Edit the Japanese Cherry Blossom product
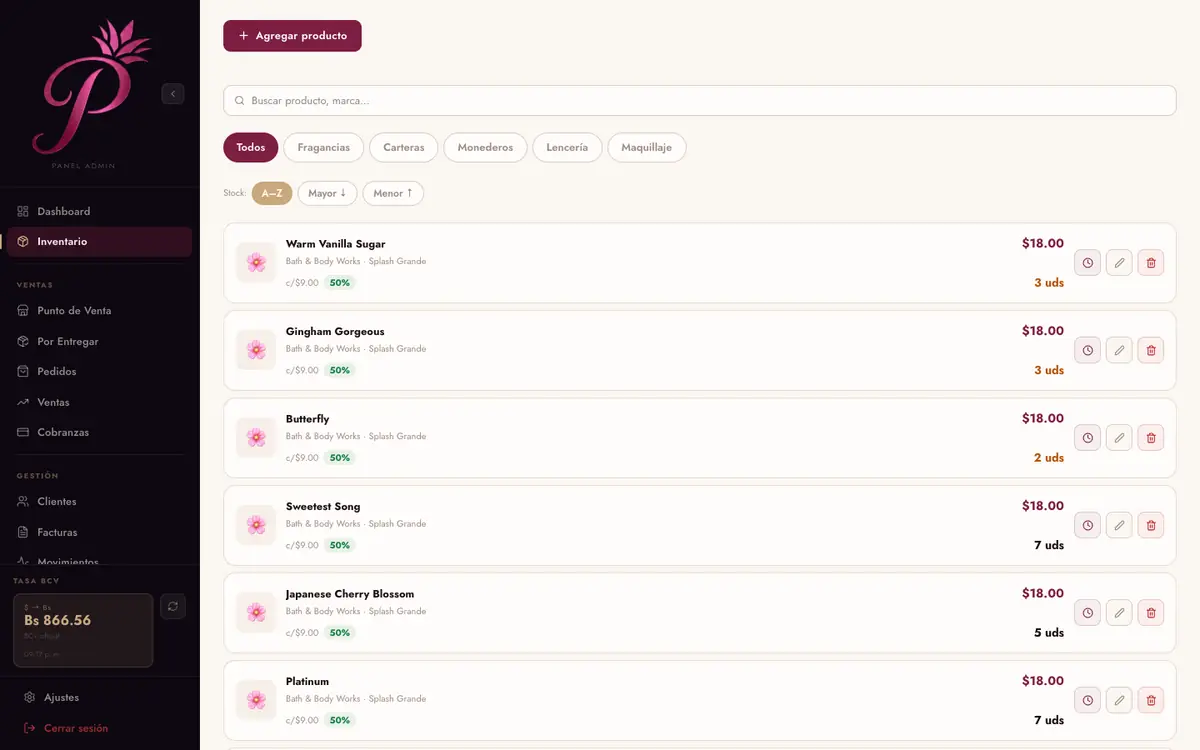Viewport: 1200px width, 750px height. click(1119, 613)
